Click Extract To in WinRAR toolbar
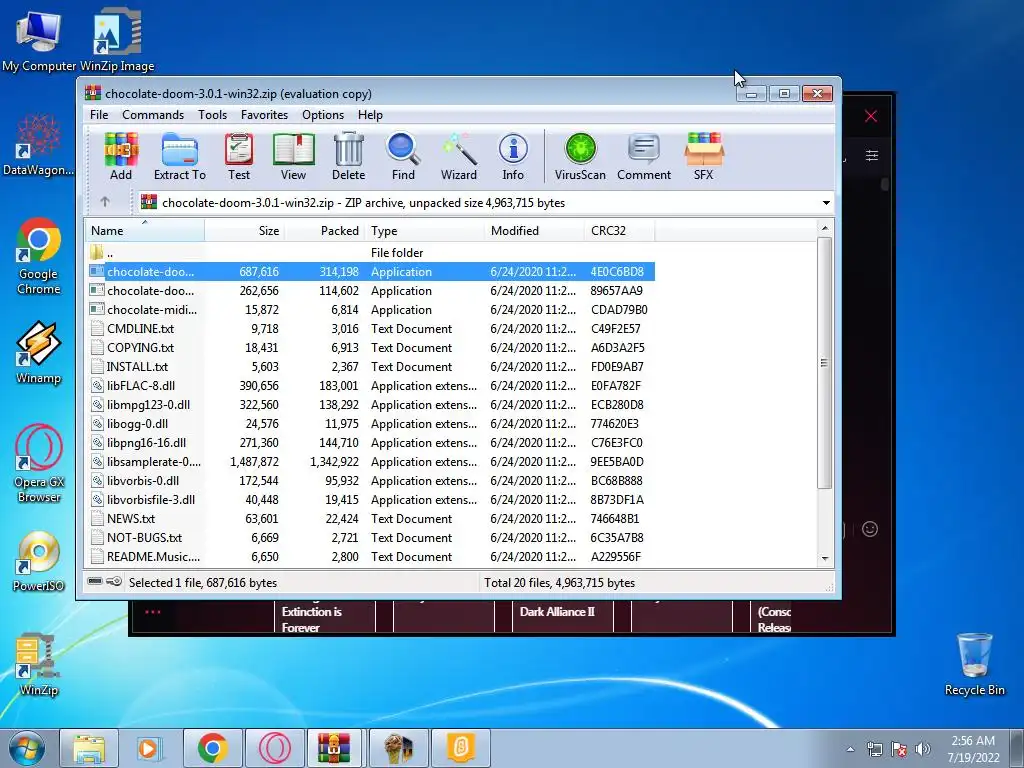1024x768 pixels. pyautogui.click(x=180, y=157)
